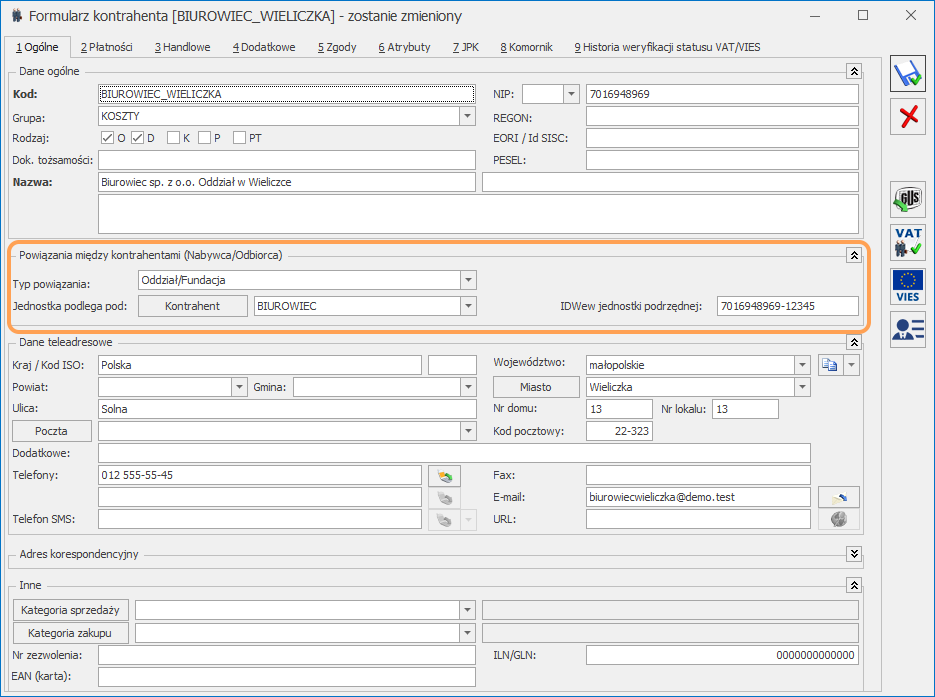935x697 pixels.
Task: Toggle the D checkbox in Rodzaj
Action: [138, 138]
